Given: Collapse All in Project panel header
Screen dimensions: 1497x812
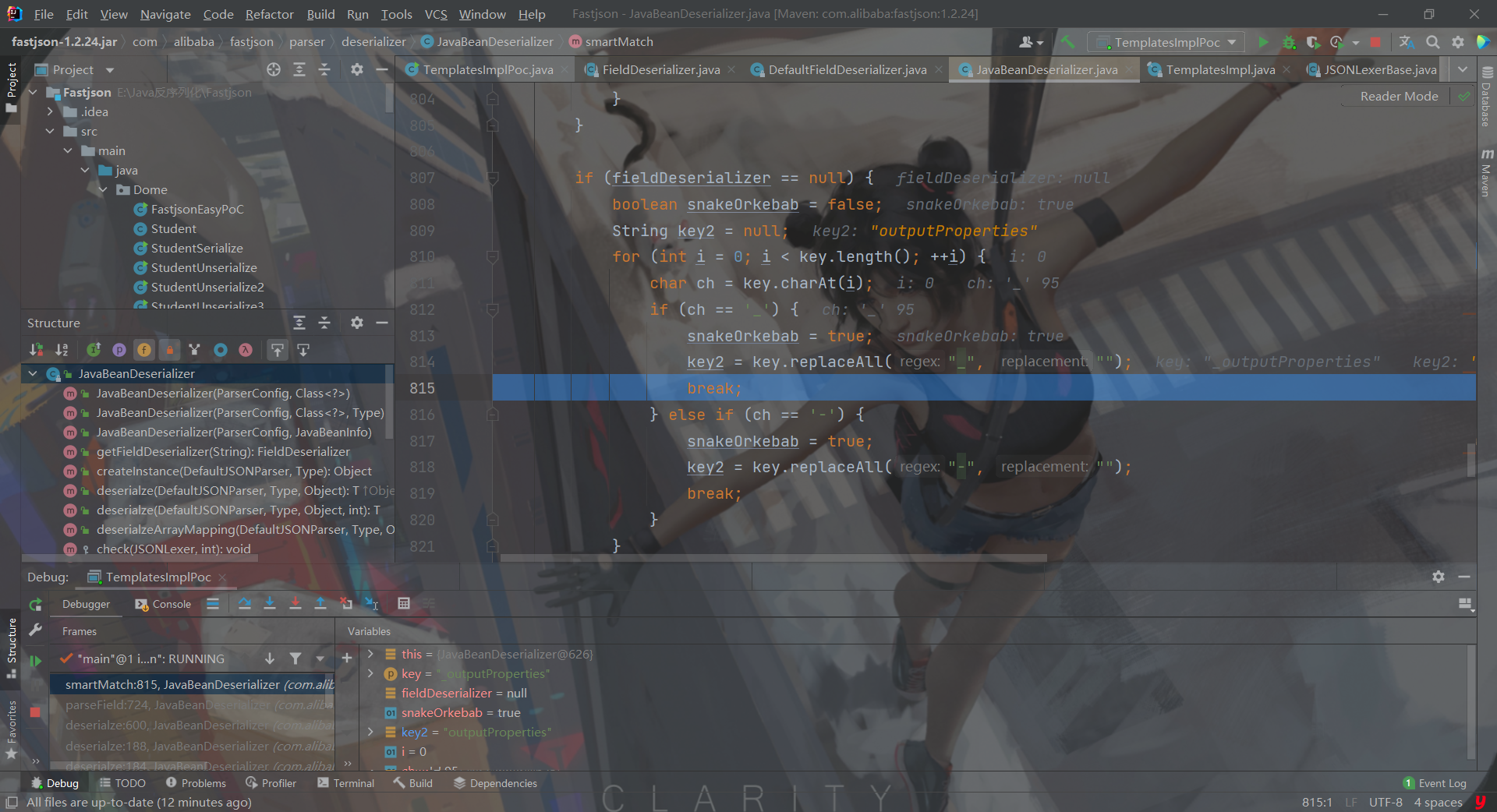Looking at the screenshot, I should point(324,69).
